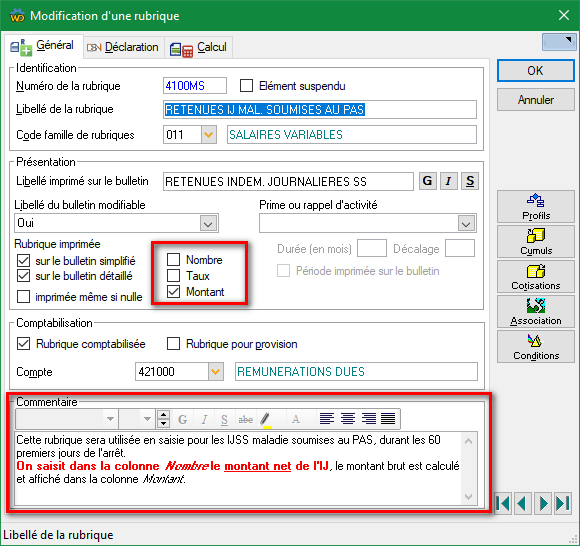Click the REMUNERATIONS DUES account label
Screen dimensions: 580x546
(356, 371)
